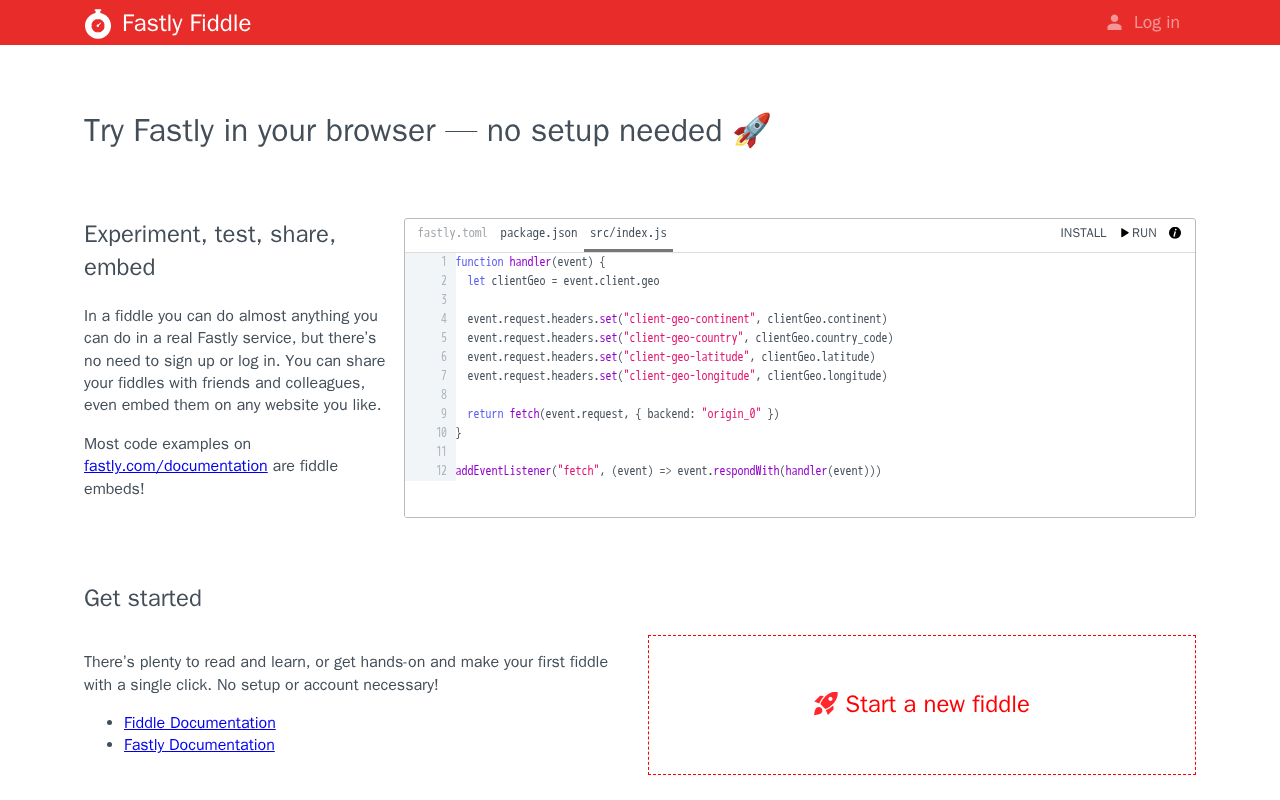Open the package.json tab

pyautogui.click(x=538, y=233)
